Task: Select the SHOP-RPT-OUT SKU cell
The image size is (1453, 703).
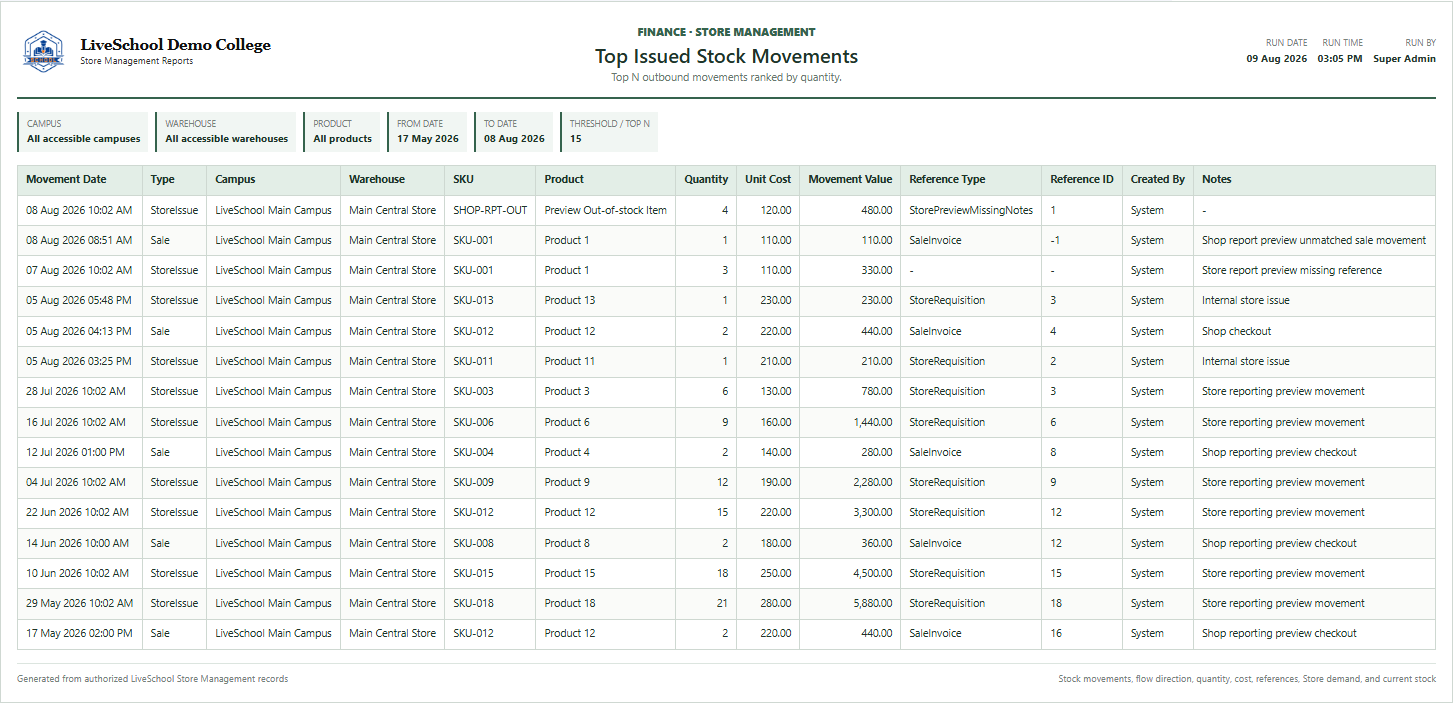Action: coord(490,211)
